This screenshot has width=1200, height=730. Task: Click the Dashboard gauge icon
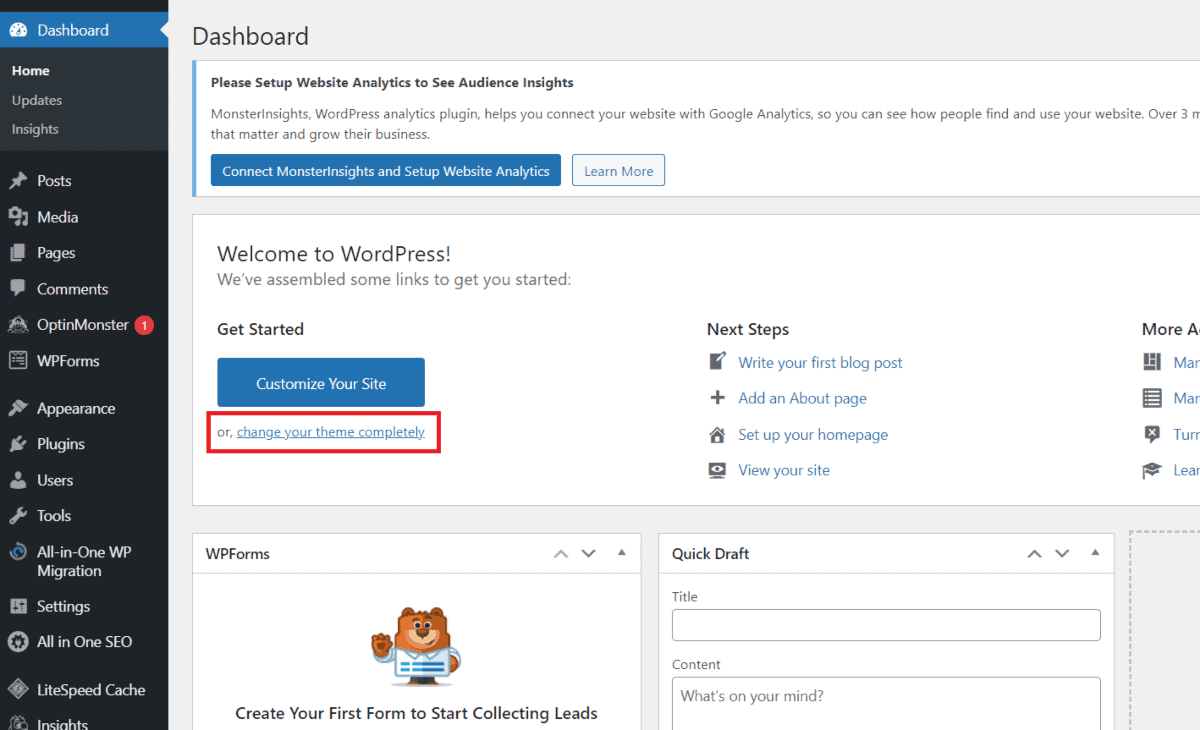(x=18, y=30)
